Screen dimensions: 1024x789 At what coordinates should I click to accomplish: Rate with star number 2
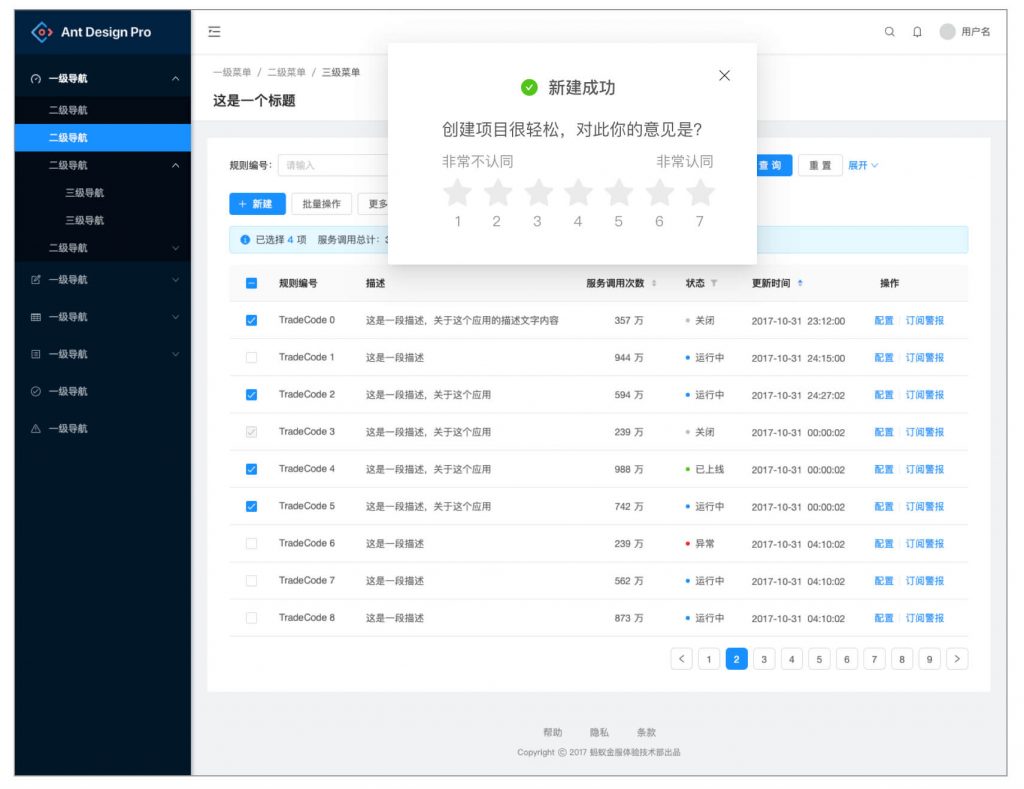498,192
